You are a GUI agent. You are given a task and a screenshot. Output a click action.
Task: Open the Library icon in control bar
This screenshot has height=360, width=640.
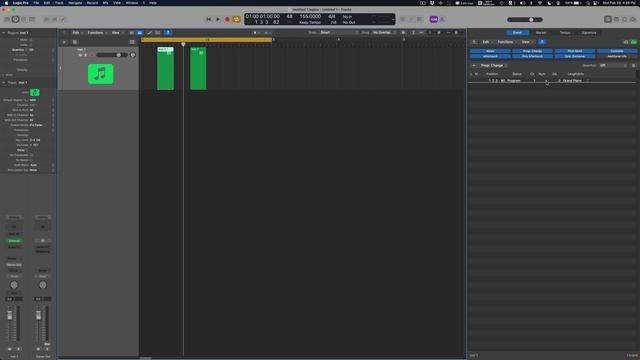coord(7,19)
